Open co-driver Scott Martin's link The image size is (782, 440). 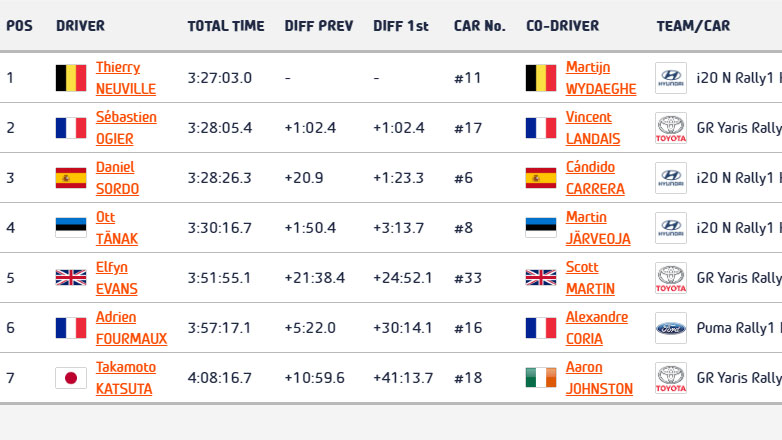(590, 278)
